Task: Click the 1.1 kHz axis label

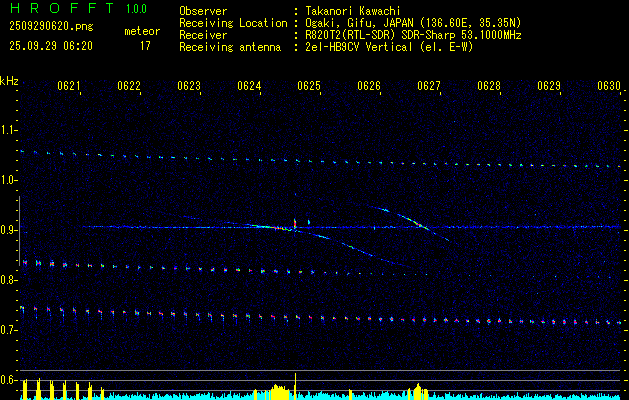Action: click(x=8, y=130)
